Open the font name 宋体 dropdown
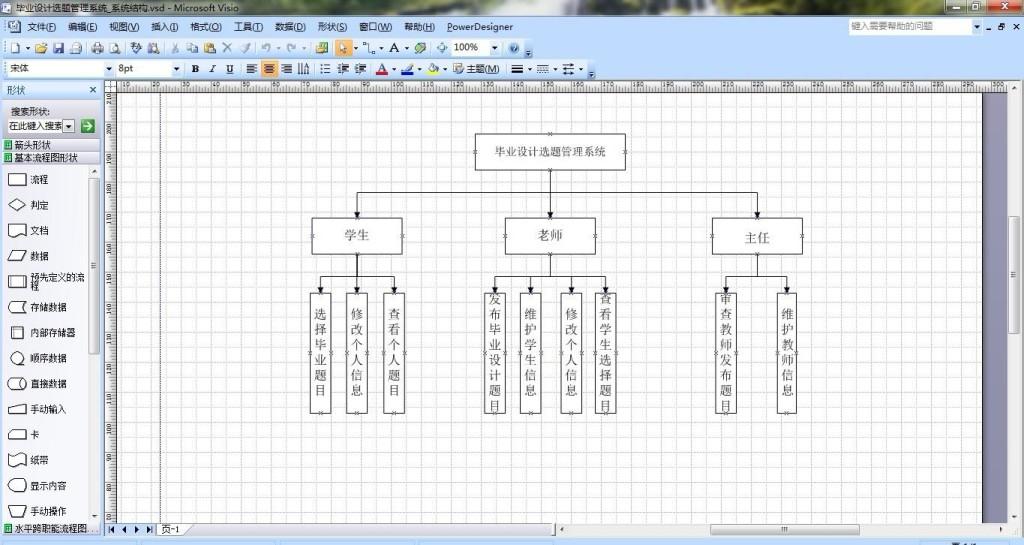The image size is (1024, 545). point(108,69)
